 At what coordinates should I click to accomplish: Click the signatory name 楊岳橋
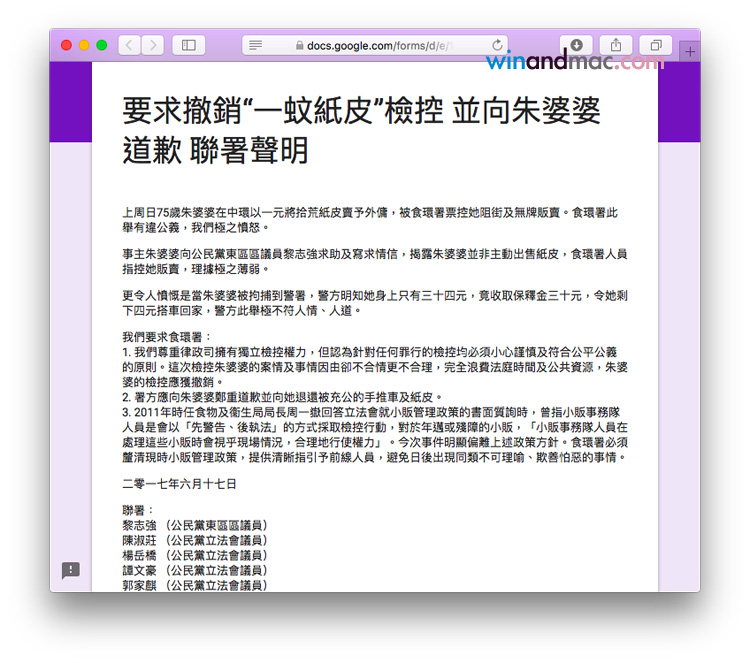point(139,555)
